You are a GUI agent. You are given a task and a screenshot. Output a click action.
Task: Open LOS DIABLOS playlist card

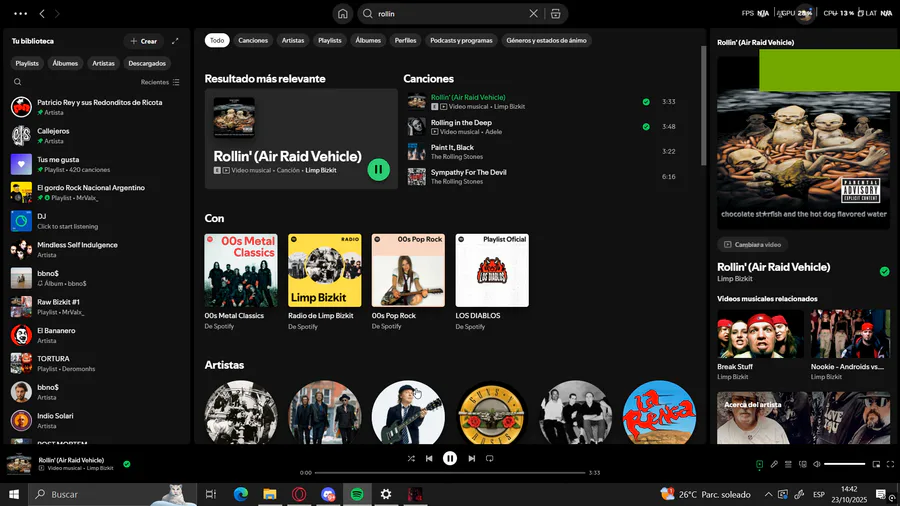click(x=492, y=282)
